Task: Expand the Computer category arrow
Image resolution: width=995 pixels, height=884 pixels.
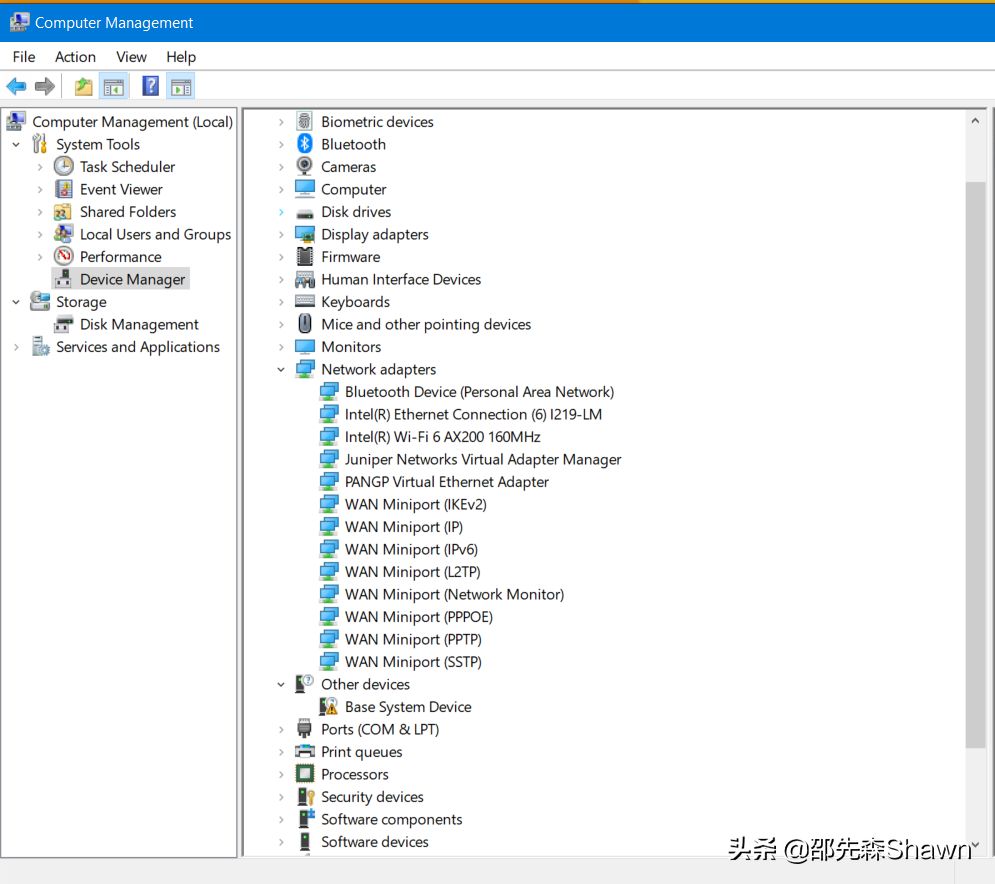Action: (x=280, y=189)
